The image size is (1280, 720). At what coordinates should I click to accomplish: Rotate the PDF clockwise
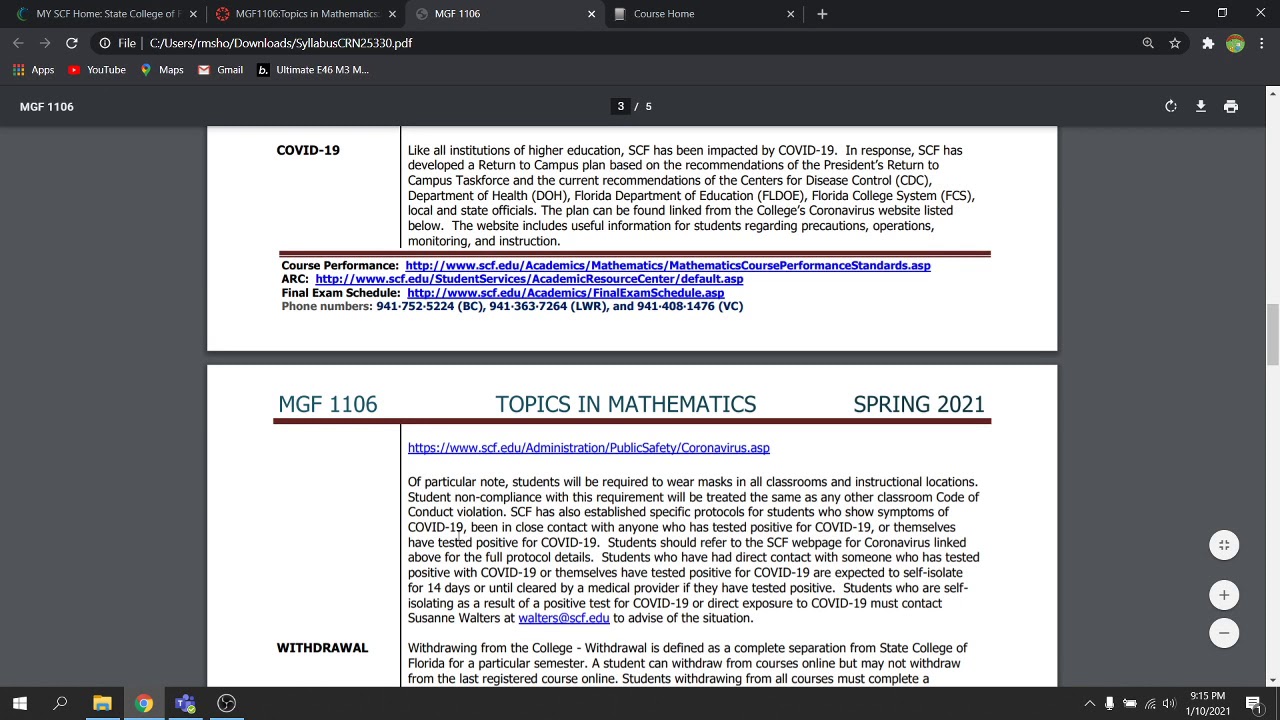1171,106
